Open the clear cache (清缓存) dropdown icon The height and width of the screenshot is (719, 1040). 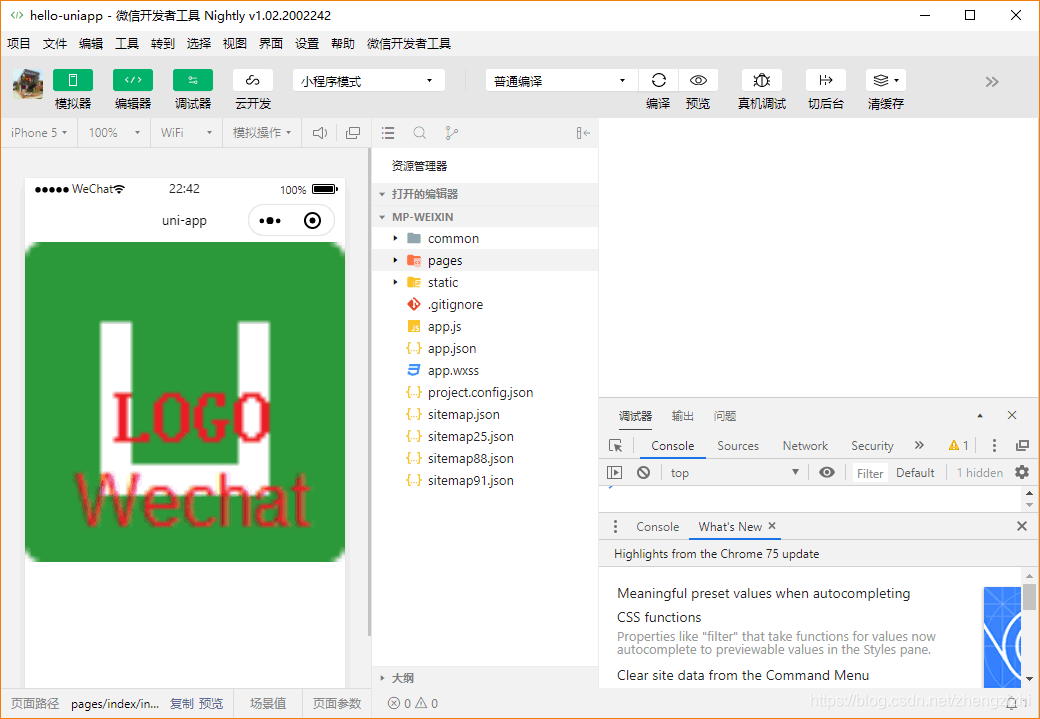[885, 80]
